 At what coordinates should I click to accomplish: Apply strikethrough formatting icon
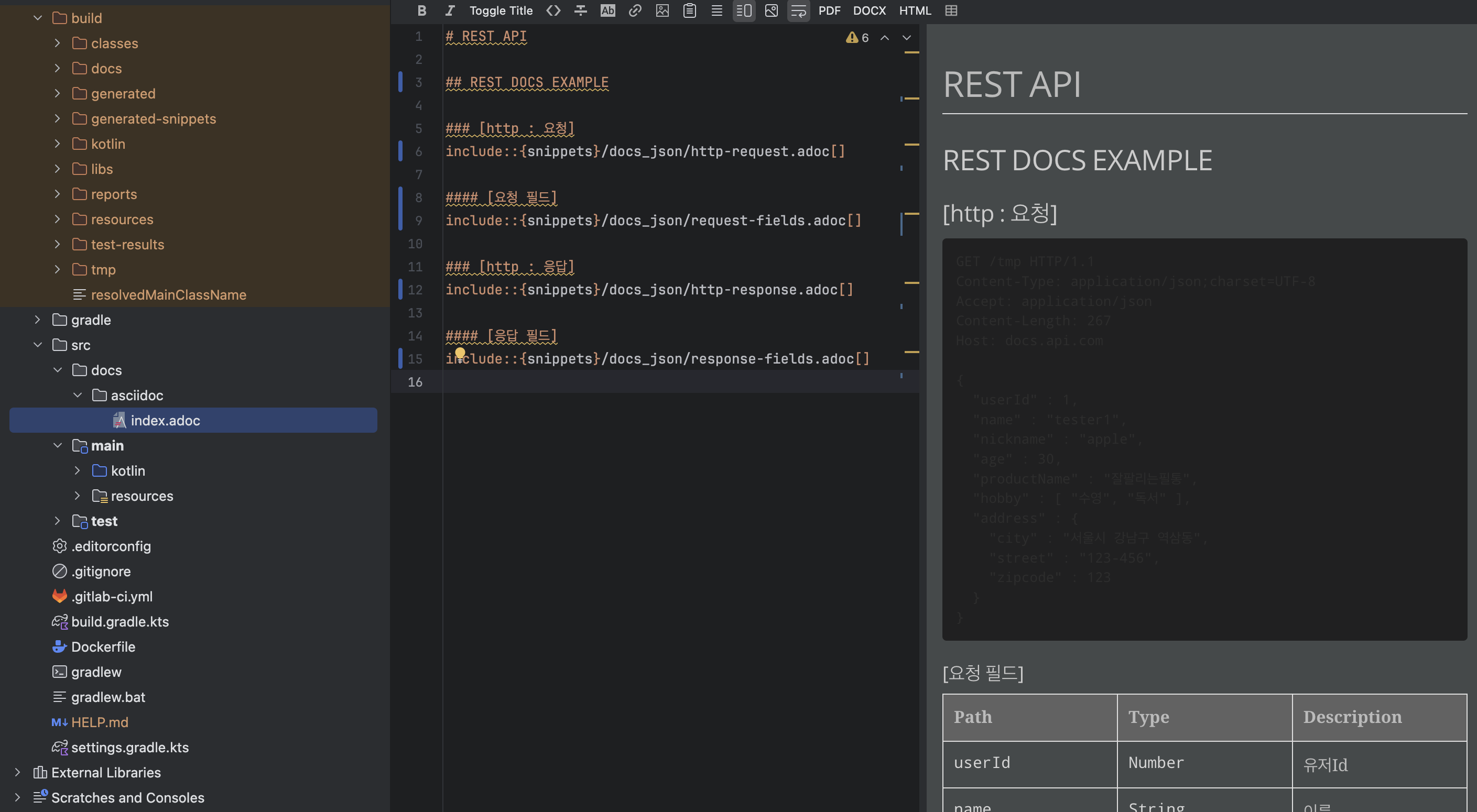(580, 10)
